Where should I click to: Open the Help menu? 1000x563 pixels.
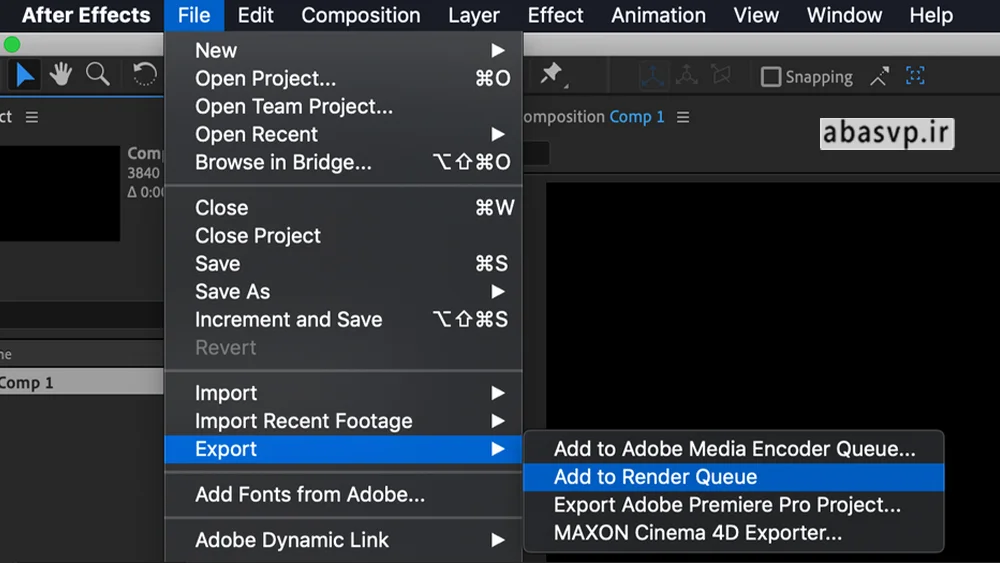pos(931,15)
